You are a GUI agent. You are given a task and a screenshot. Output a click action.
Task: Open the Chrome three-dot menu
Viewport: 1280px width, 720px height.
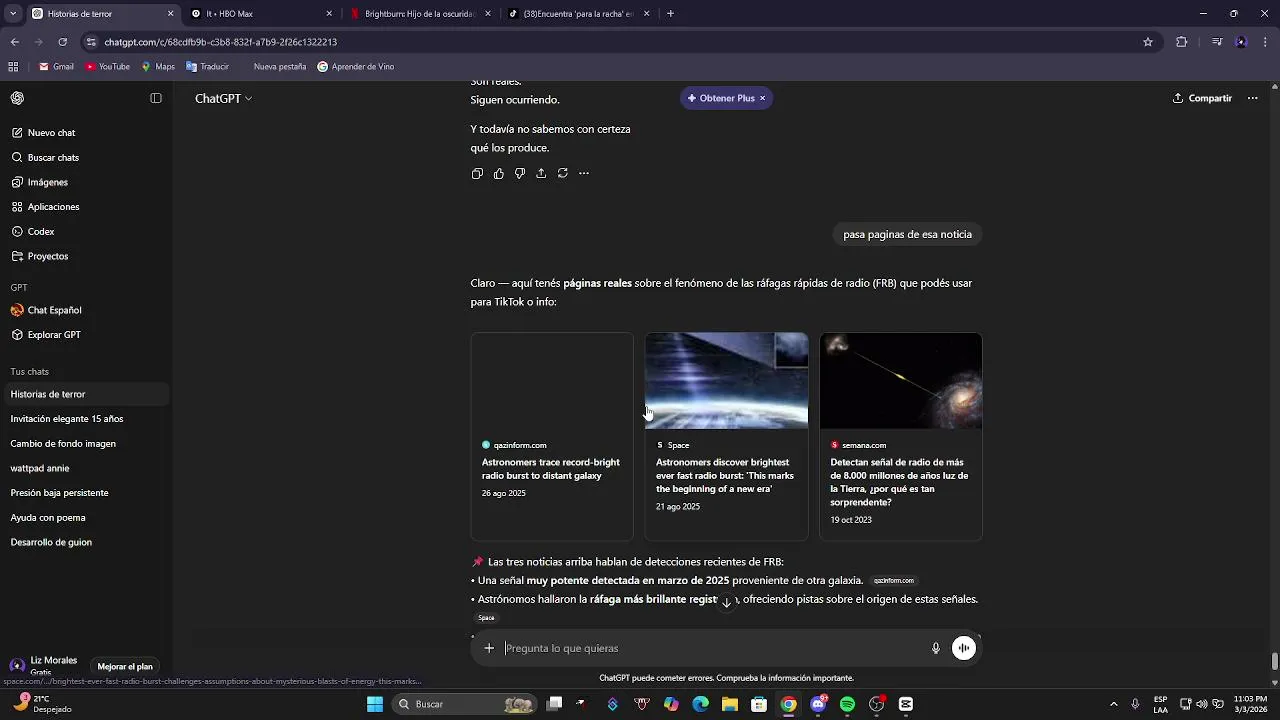(x=1266, y=42)
